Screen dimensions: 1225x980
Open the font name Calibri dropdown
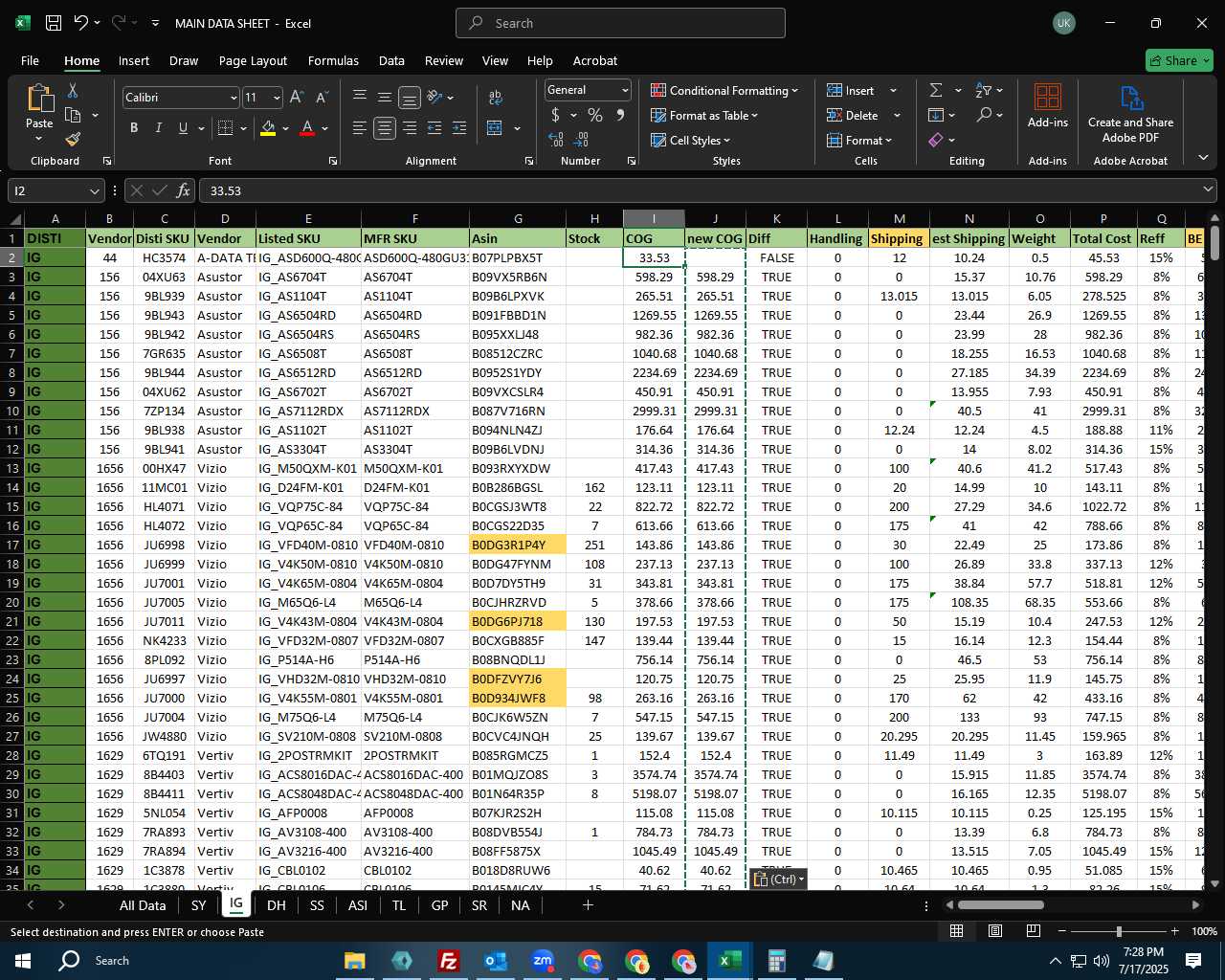[x=233, y=98]
